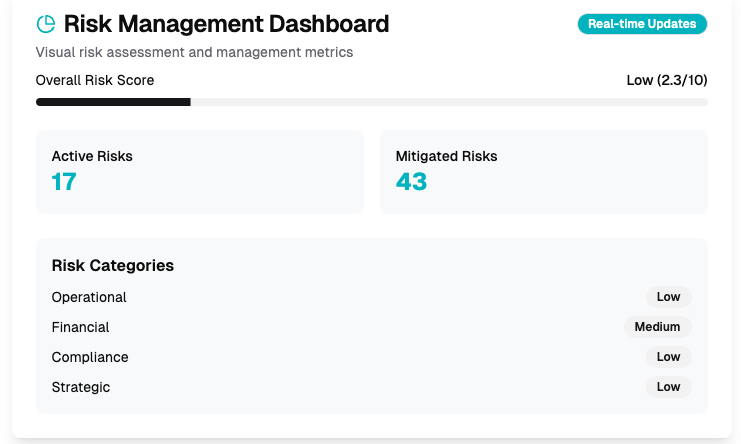Click the Low badge for Operational
The width and height of the screenshot is (741, 444).
[x=668, y=297]
